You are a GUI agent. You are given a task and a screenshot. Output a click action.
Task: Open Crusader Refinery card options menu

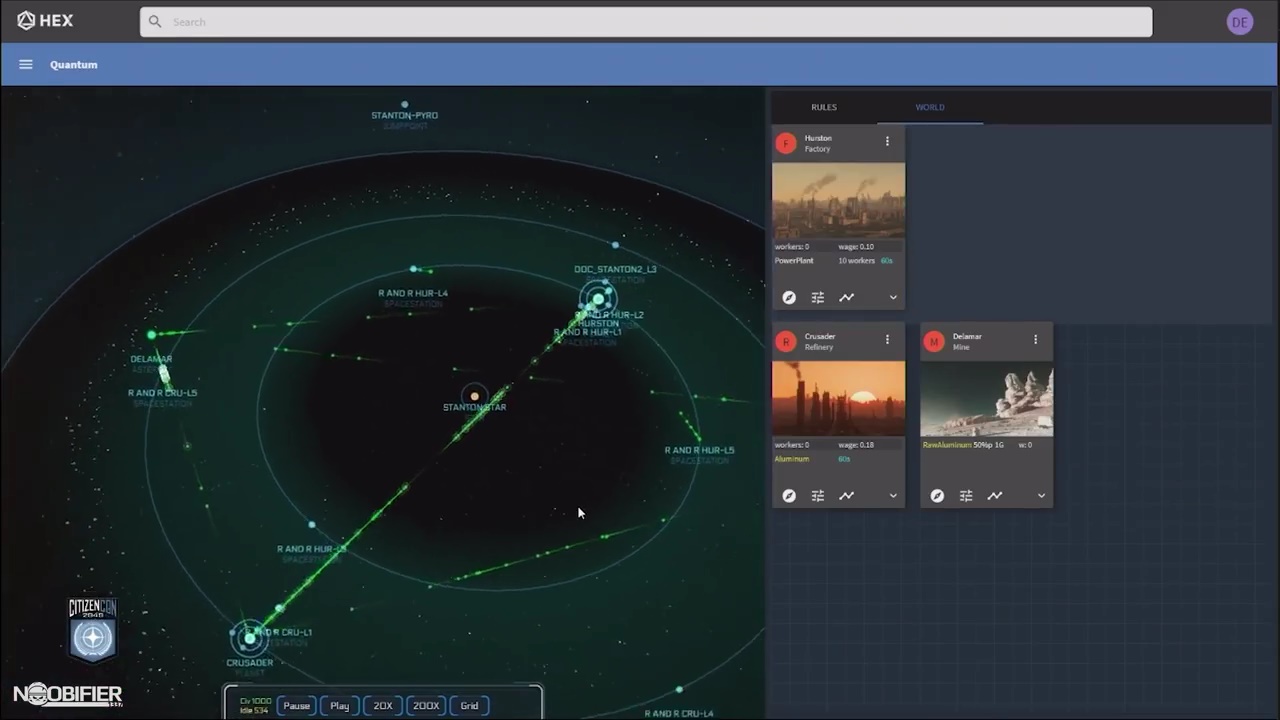click(887, 340)
